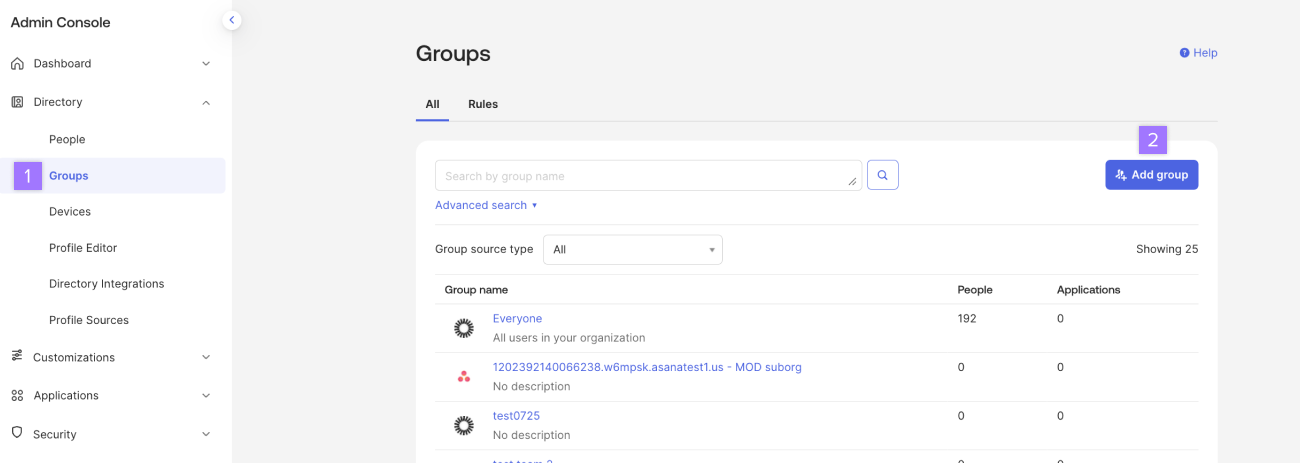Open the test0725 group link
This screenshot has width=1300, height=463.
point(516,416)
